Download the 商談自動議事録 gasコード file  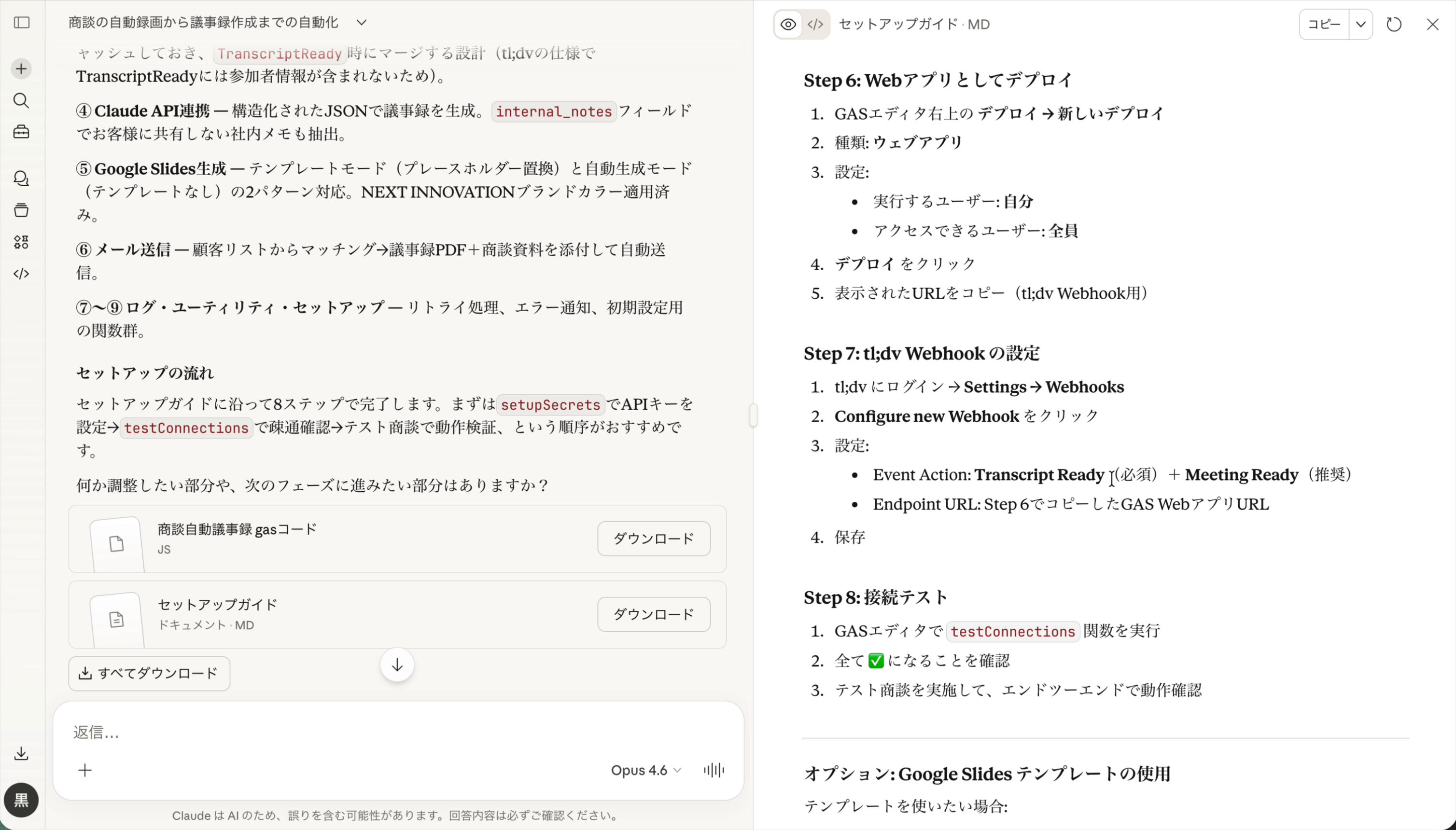click(x=653, y=538)
